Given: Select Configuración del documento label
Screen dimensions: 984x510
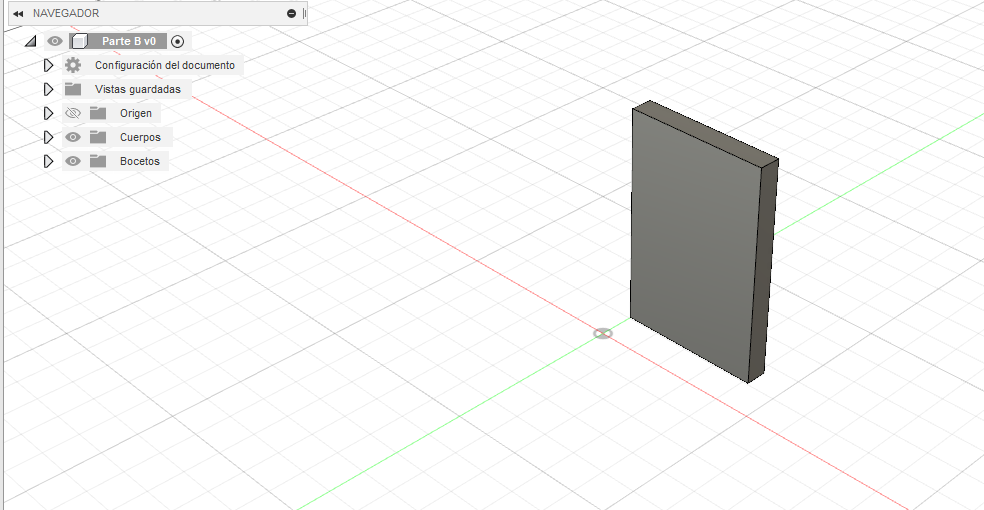Looking at the screenshot, I should [165, 65].
